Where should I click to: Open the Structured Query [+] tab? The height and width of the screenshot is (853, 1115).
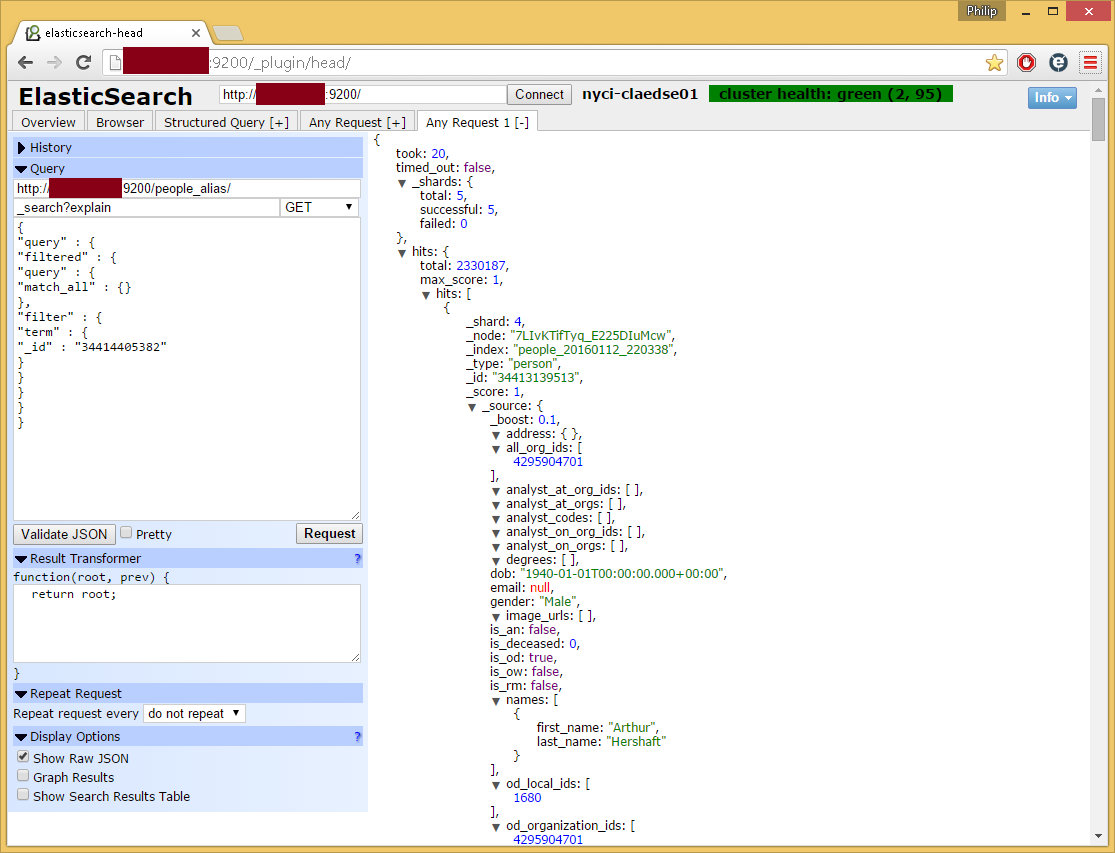point(226,122)
